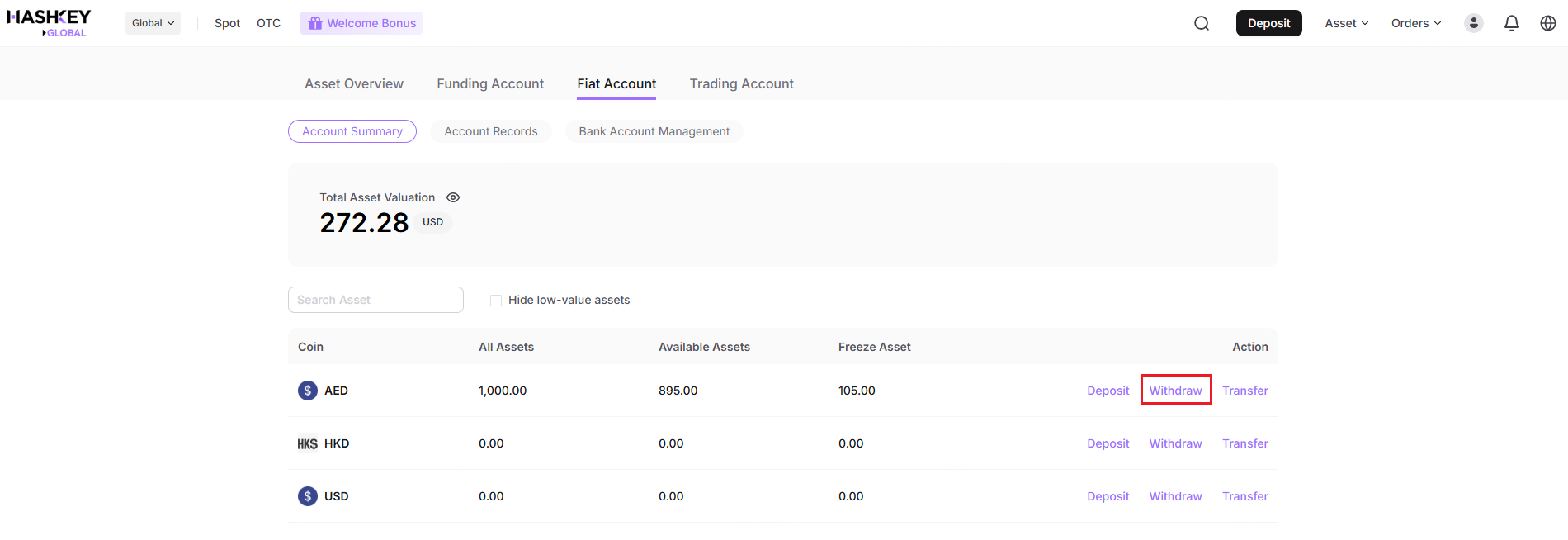1568x540 pixels.
Task: Open the user profile icon
Action: coord(1474,23)
